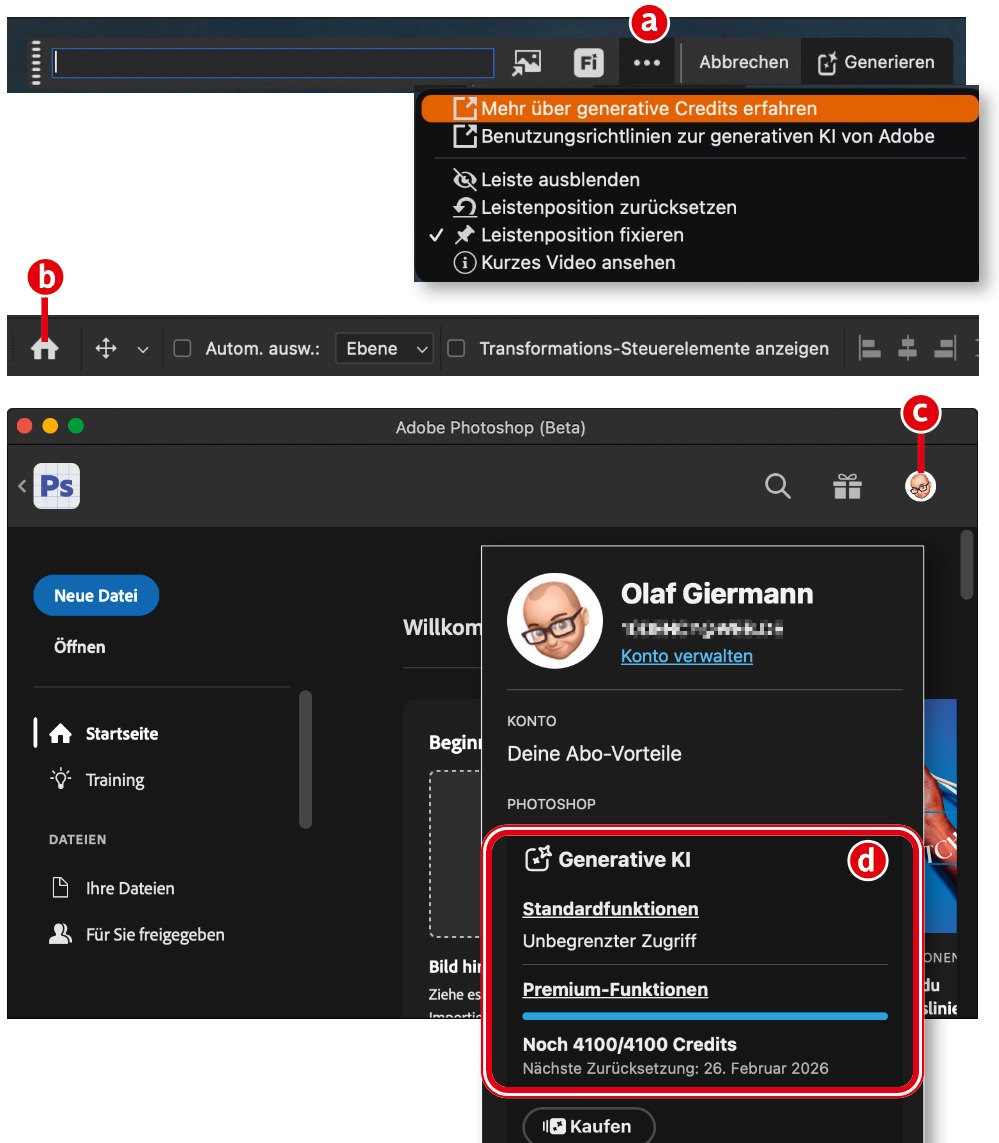Image resolution: width=999 pixels, height=1143 pixels.
Task: Expand the Move tool preset chevron
Action: 143,349
